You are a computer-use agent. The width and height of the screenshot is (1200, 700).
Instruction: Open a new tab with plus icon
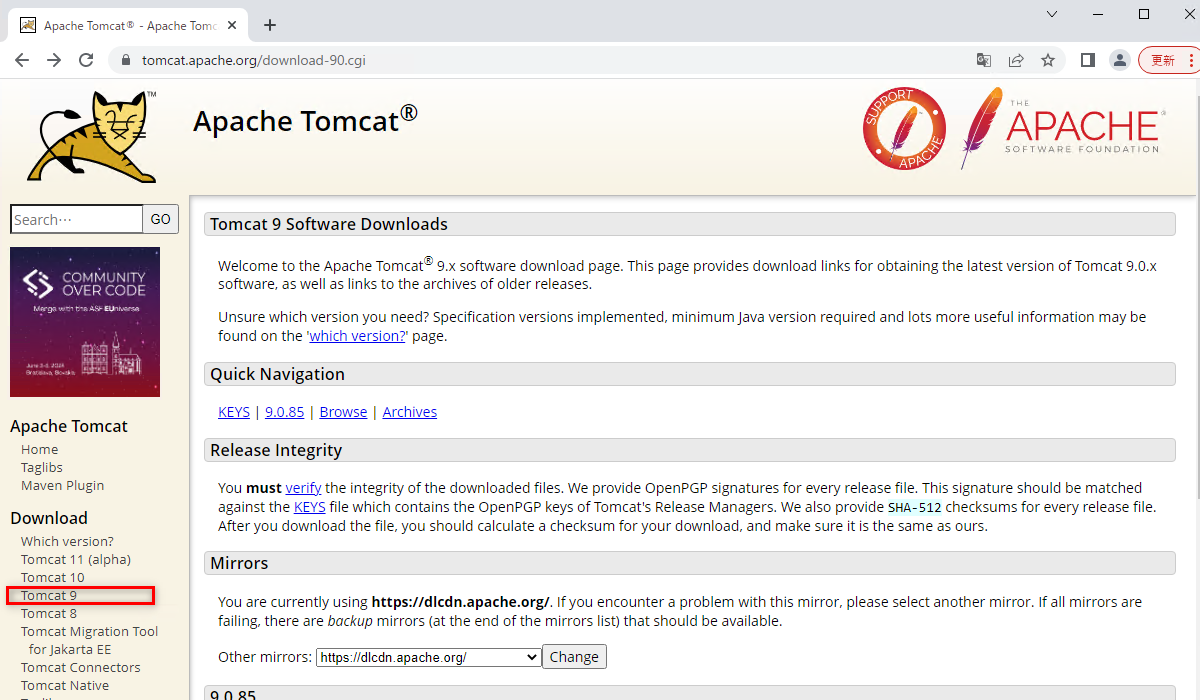coord(269,25)
